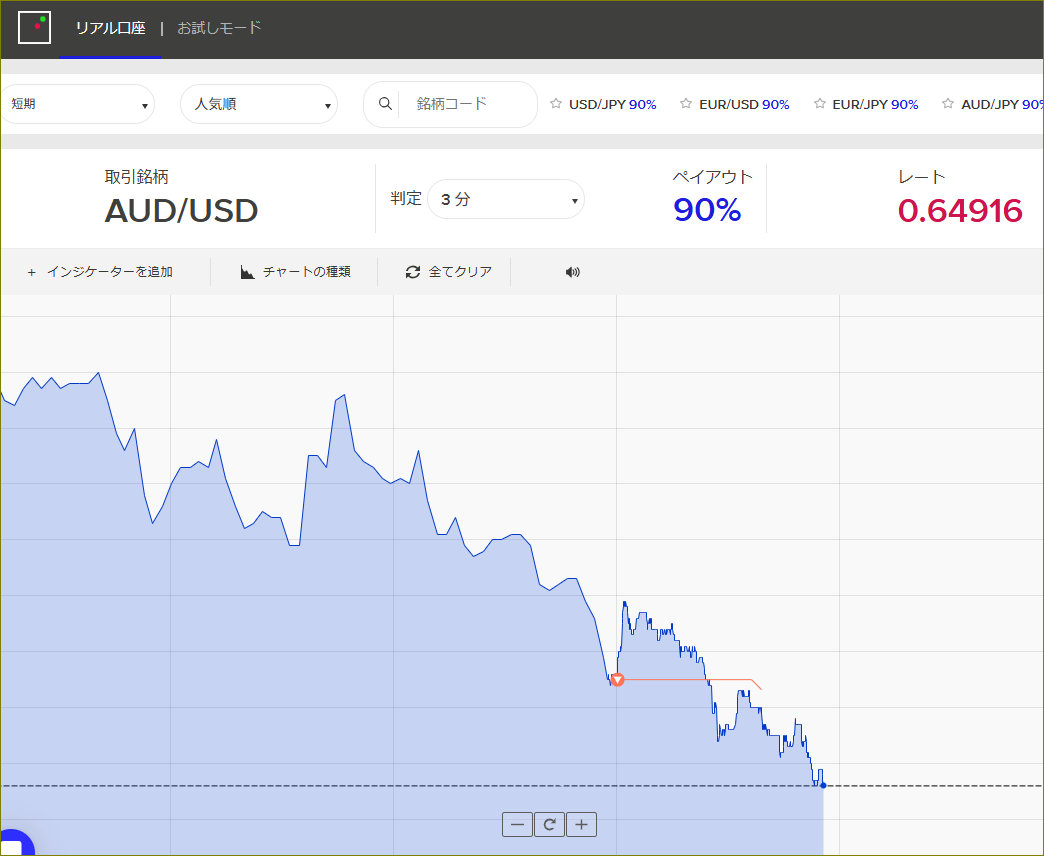
Task: Click the chart reset refresh icon
Action: click(x=549, y=825)
